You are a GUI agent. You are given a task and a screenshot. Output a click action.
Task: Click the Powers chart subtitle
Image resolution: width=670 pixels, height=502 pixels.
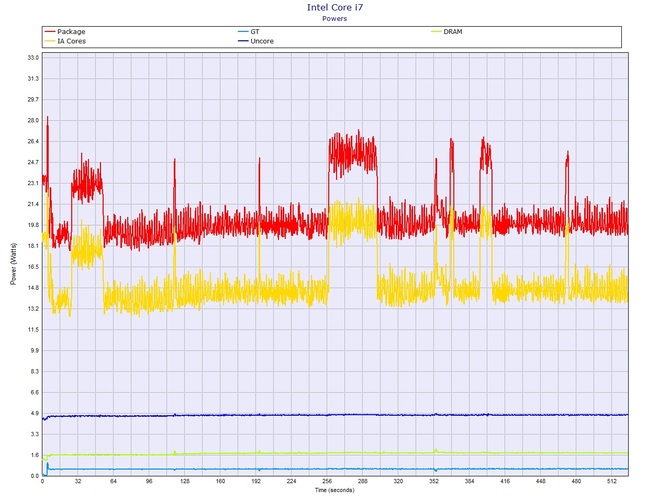(335, 19)
